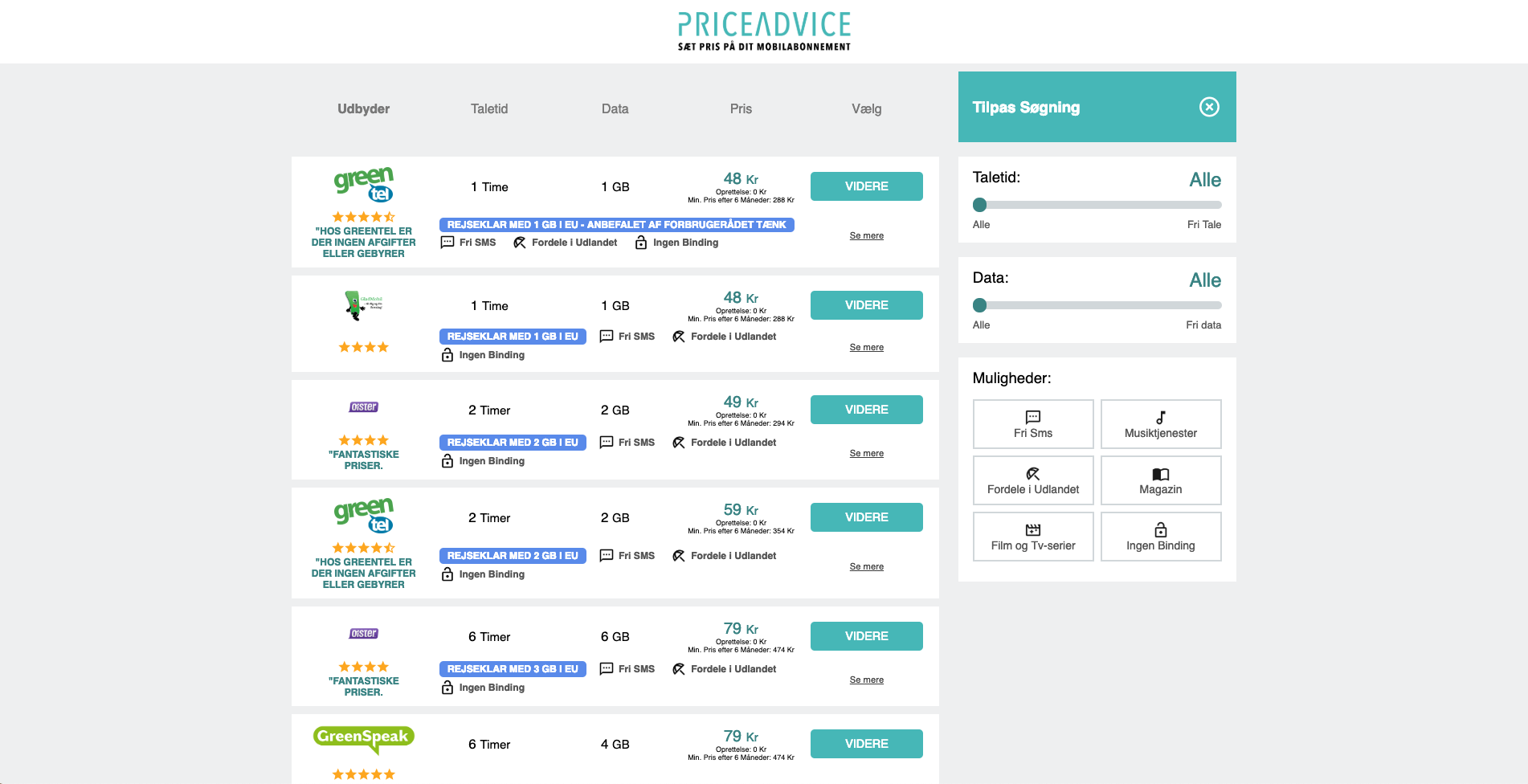
Task: Show Se mere for first Greentel plan
Action: coord(866,235)
